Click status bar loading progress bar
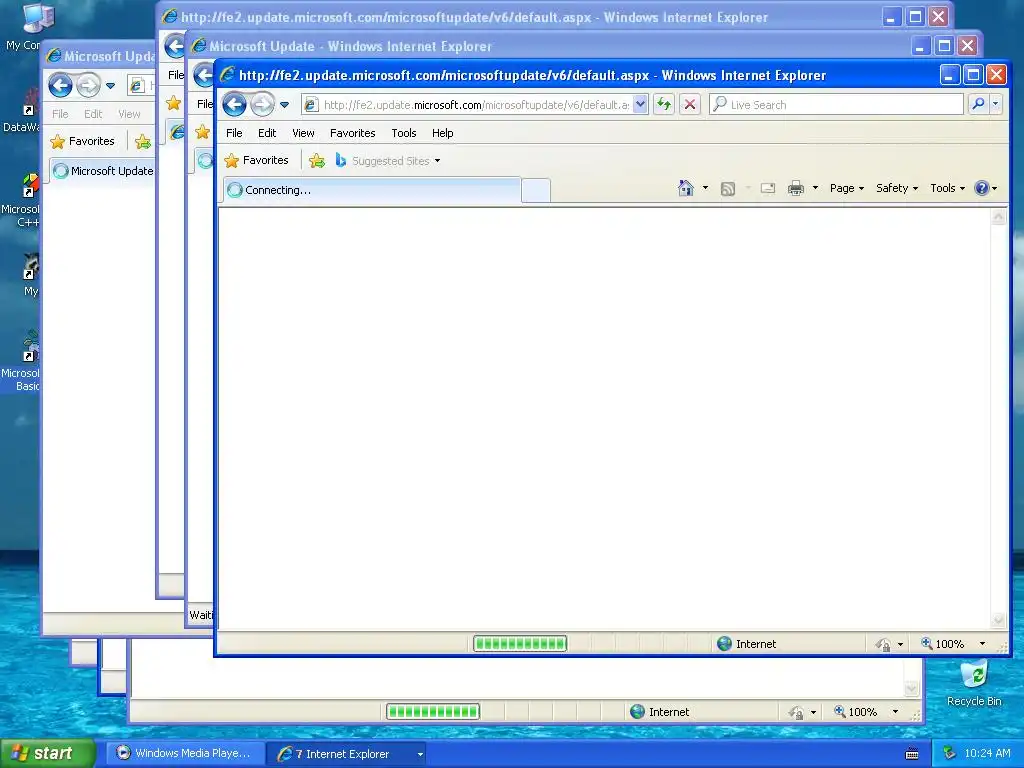 520,644
